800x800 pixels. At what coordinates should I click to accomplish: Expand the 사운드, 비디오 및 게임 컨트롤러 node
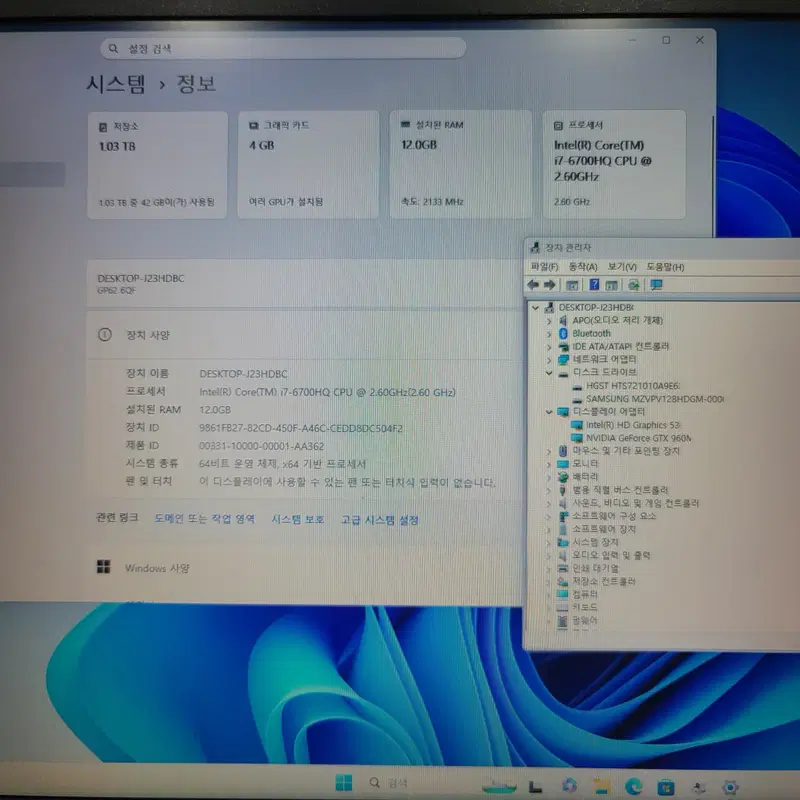pyautogui.click(x=549, y=504)
